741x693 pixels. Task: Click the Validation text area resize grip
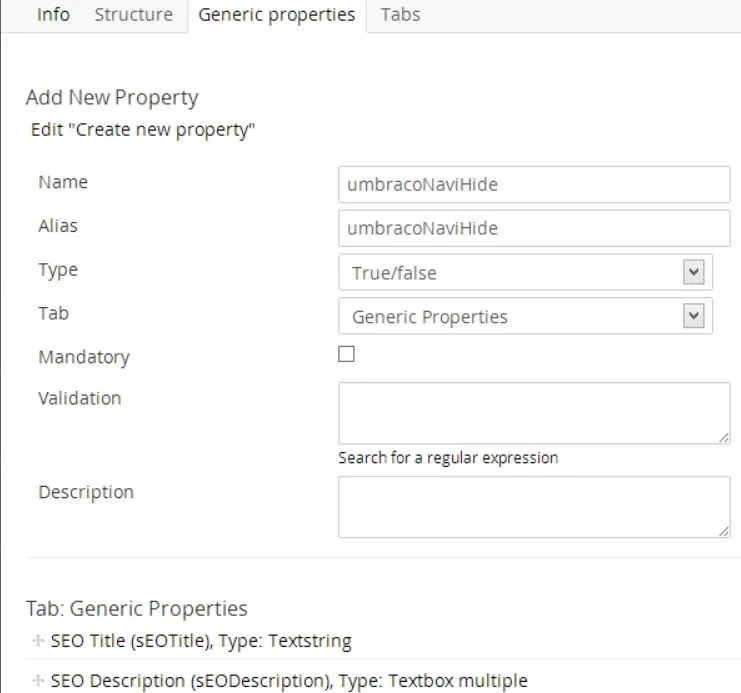pyautogui.click(x=724, y=438)
